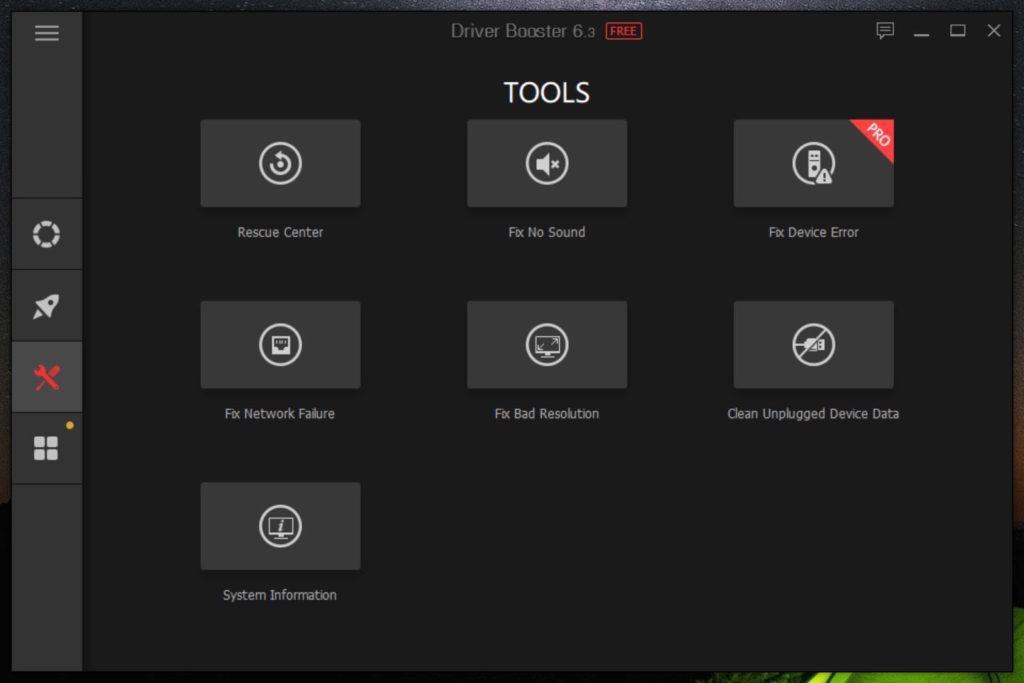
Task: Click the Fix Network Failure tile icon
Action: point(280,345)
